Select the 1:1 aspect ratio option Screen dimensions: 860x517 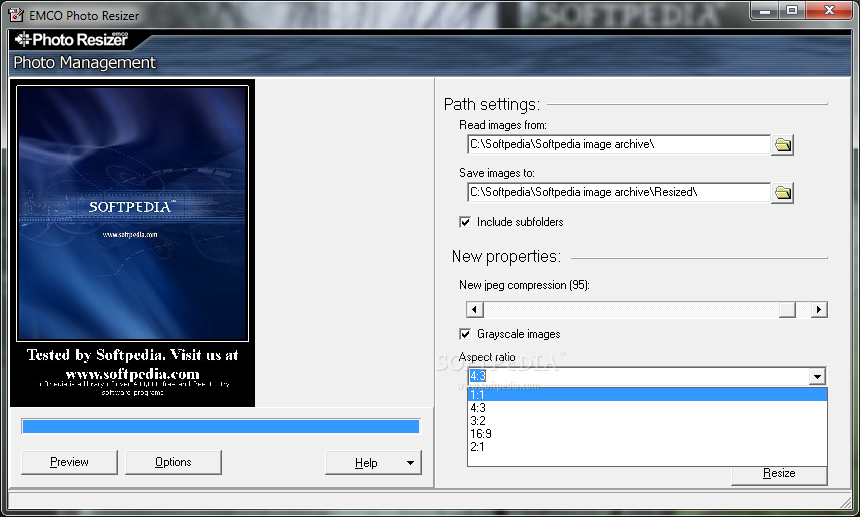tap(647, 395)
